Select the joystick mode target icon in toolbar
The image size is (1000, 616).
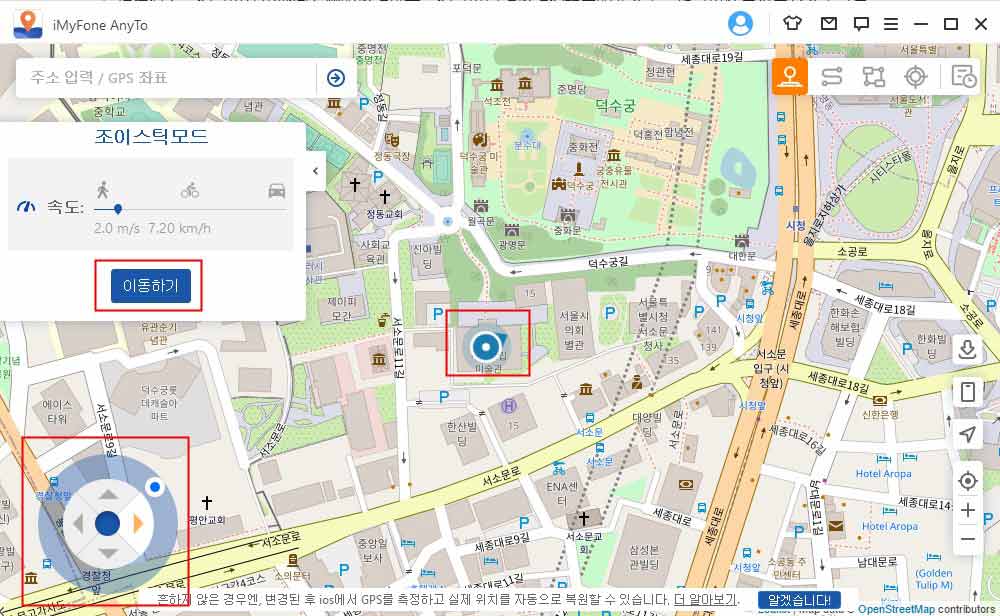click(x=915, y=77)
